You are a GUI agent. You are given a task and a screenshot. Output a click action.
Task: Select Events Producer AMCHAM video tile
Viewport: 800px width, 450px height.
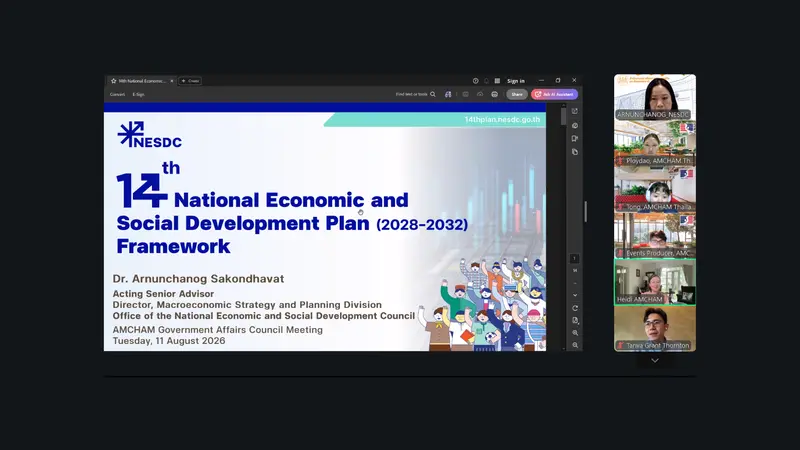pos(655,236)
